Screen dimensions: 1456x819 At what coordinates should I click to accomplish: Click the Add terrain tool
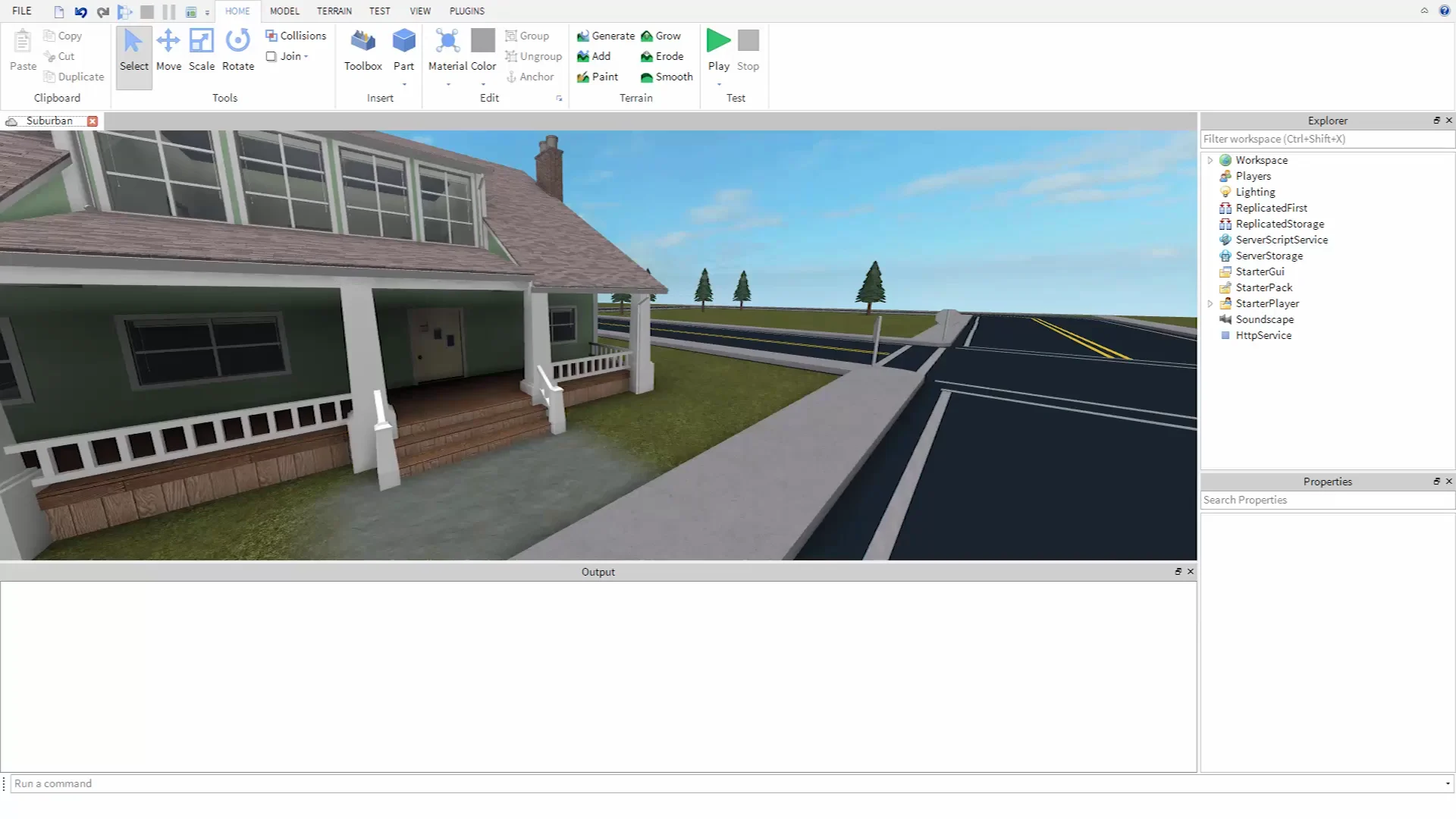pyautogui.click(x=594, y=56)
